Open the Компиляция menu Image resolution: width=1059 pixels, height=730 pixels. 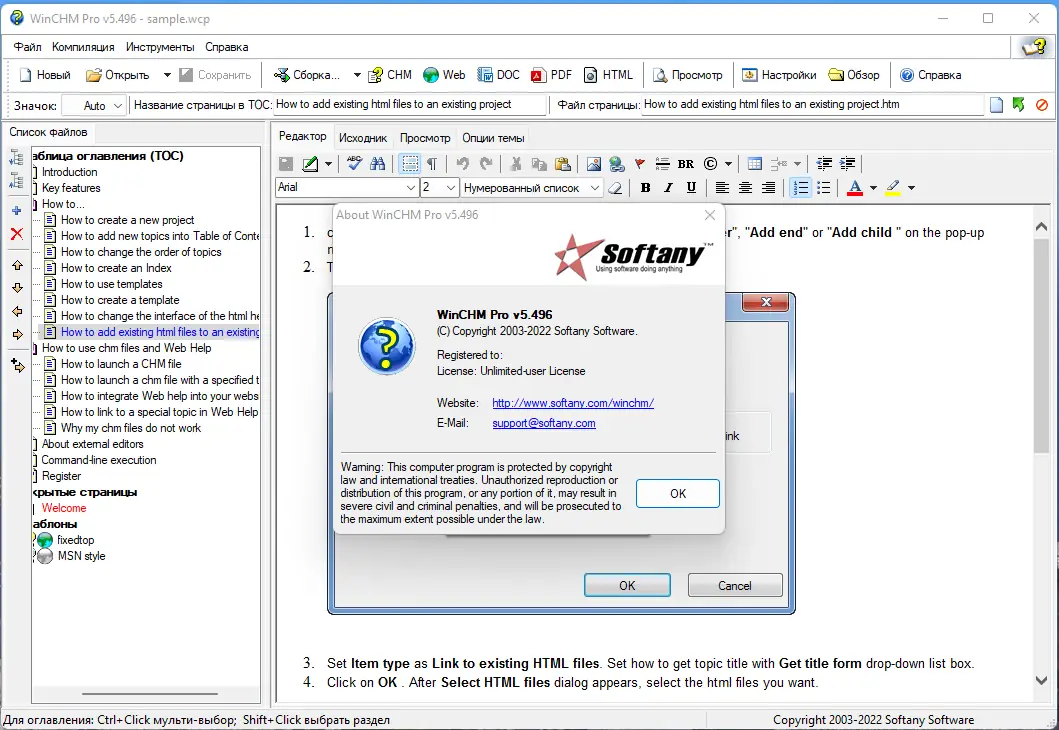pyautogui.click(x=83, y=47)
